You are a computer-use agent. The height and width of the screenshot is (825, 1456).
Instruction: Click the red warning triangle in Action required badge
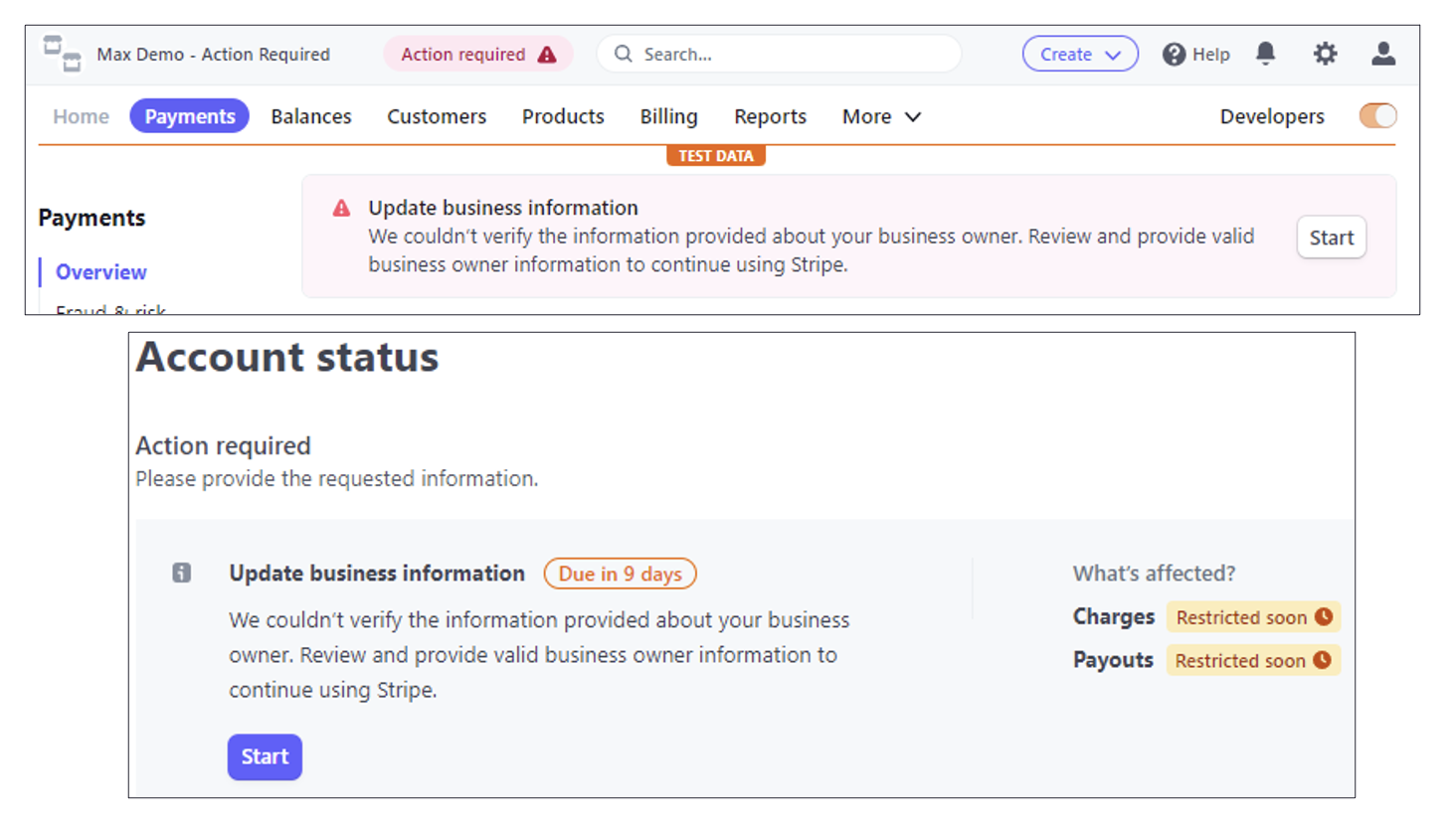click(547, 55)
